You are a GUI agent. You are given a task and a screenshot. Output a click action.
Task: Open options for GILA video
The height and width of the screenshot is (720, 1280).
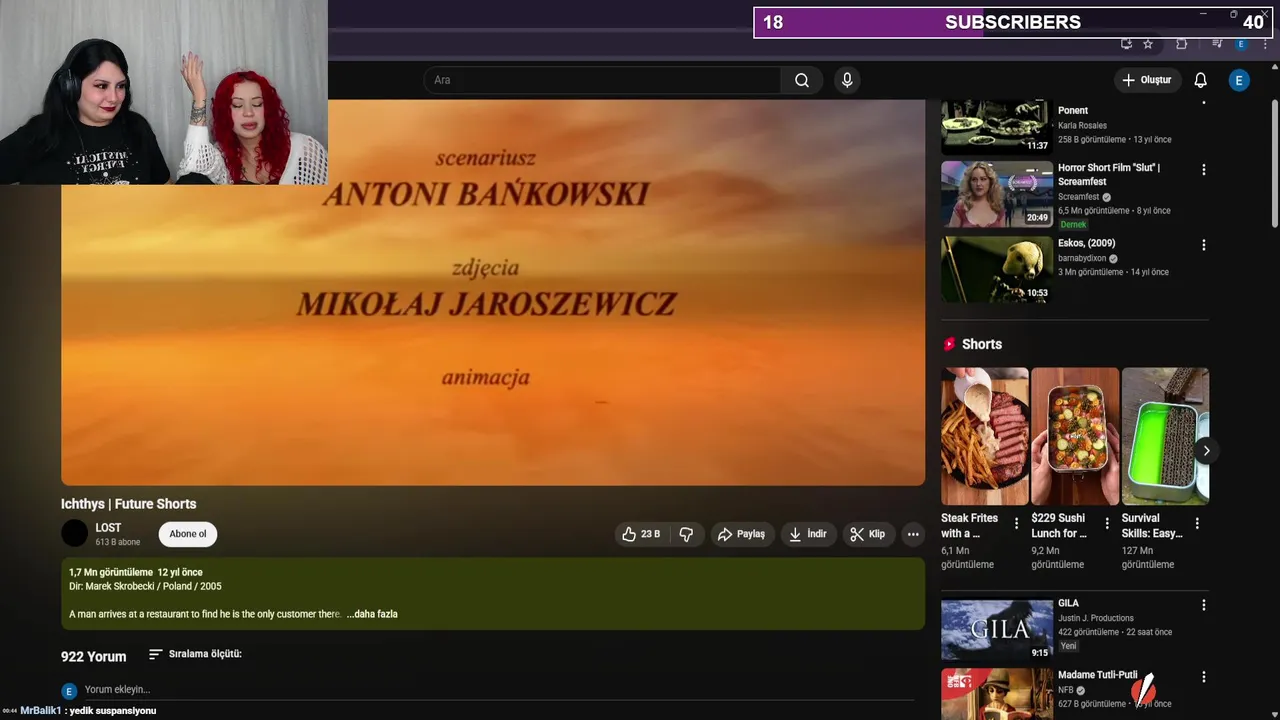click(1203, 605)
